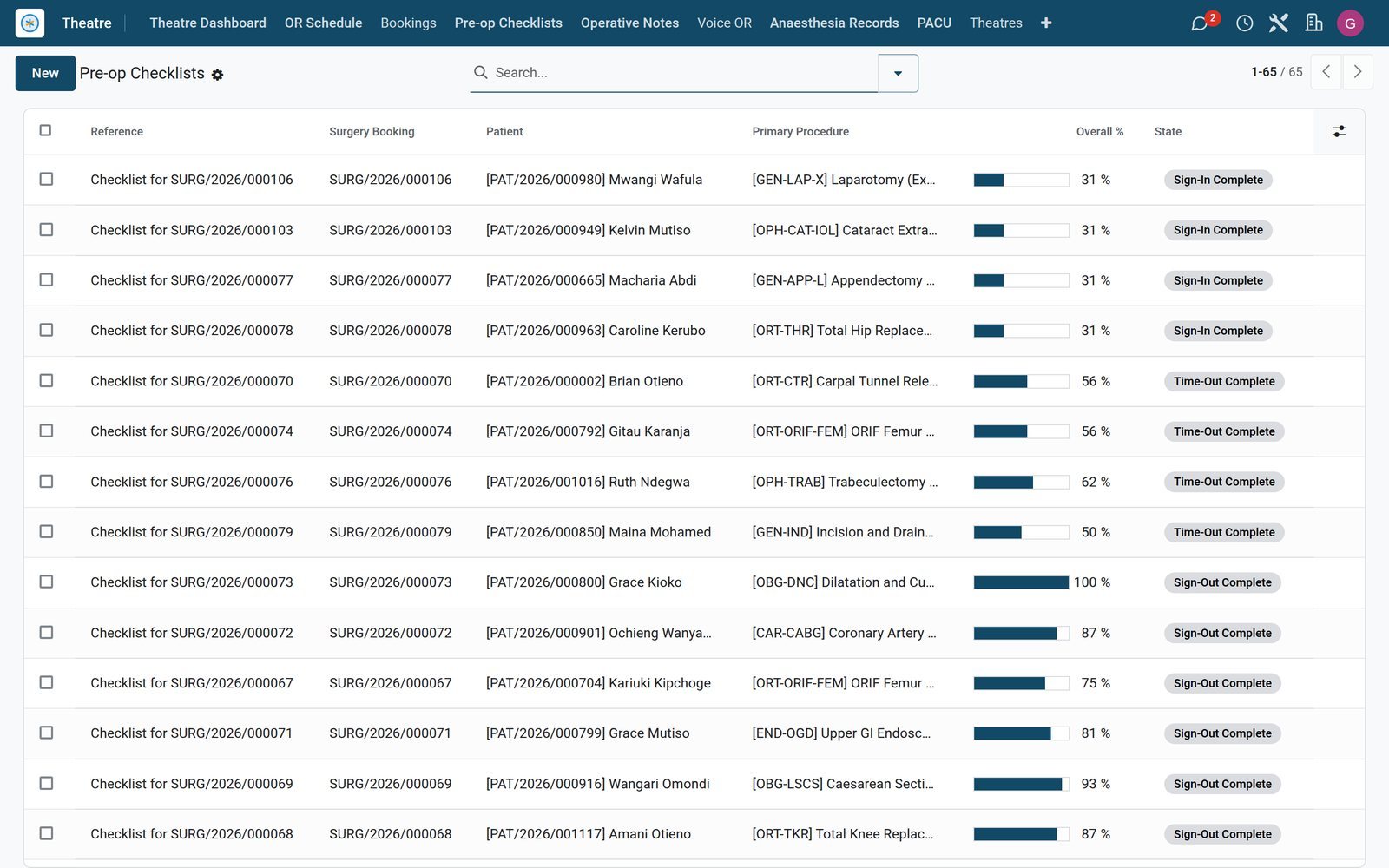
Task: Click the Sign-Out Complete badge for Amani Otieno
Action: [1222, 834]
